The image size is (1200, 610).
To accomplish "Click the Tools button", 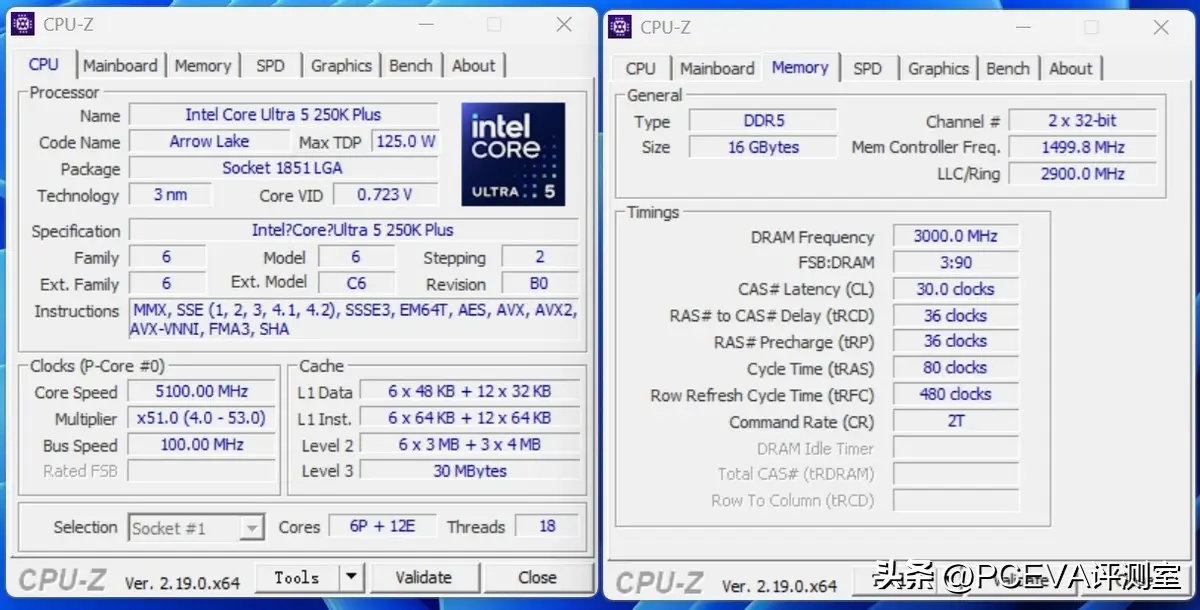I will pos(296,577).
